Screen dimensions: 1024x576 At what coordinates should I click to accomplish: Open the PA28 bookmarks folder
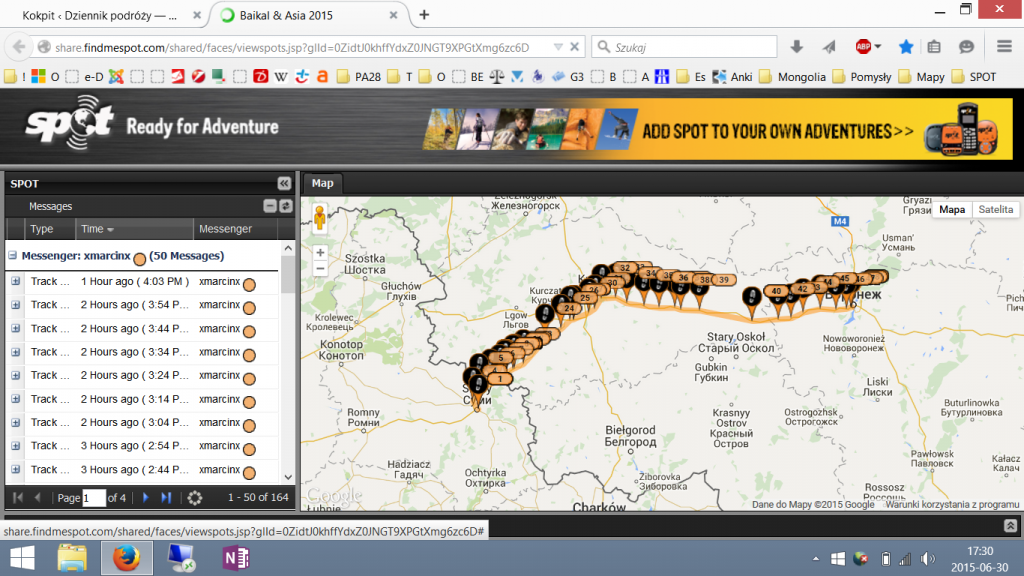[359, 77]
